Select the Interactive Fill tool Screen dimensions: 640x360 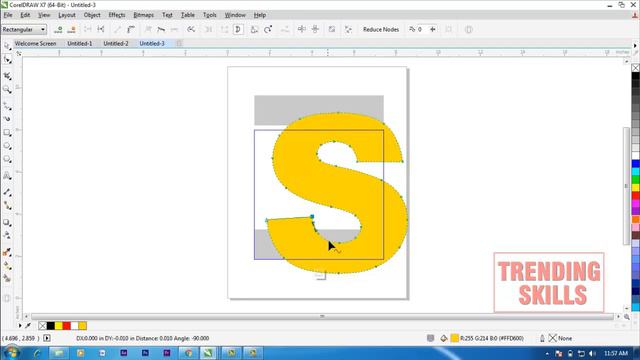[7, 265]
